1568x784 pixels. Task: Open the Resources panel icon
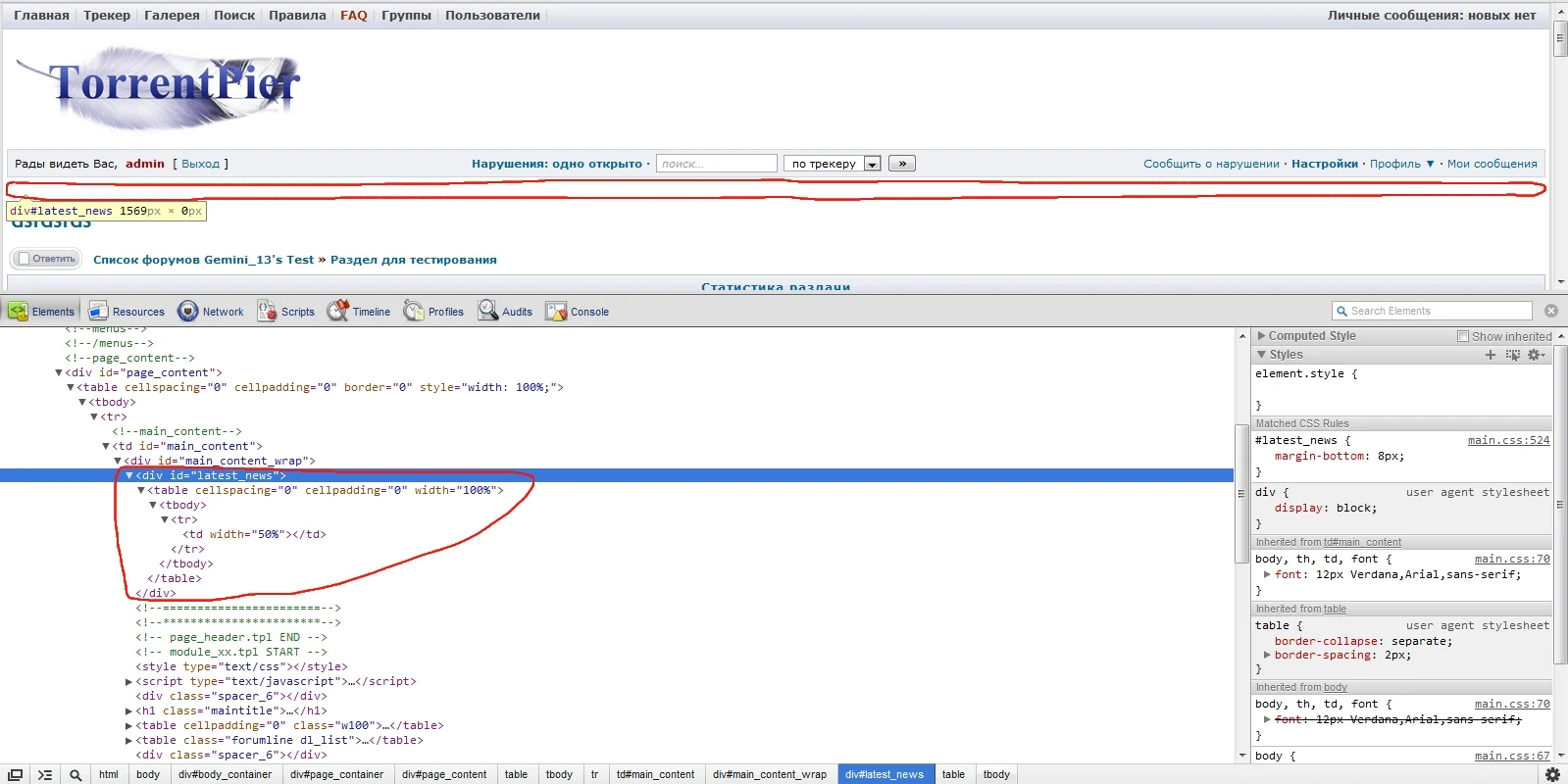(x=98, y=312)
